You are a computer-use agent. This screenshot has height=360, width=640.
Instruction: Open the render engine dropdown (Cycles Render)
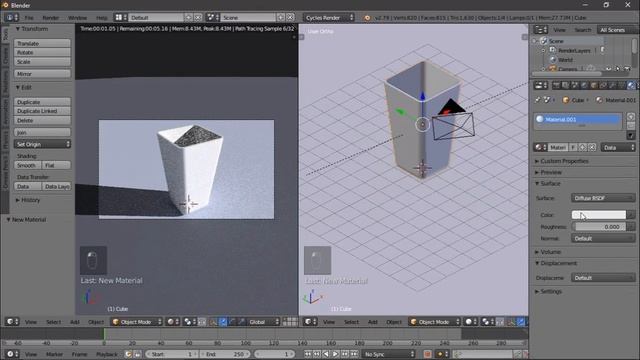click(x=329, y=18)
